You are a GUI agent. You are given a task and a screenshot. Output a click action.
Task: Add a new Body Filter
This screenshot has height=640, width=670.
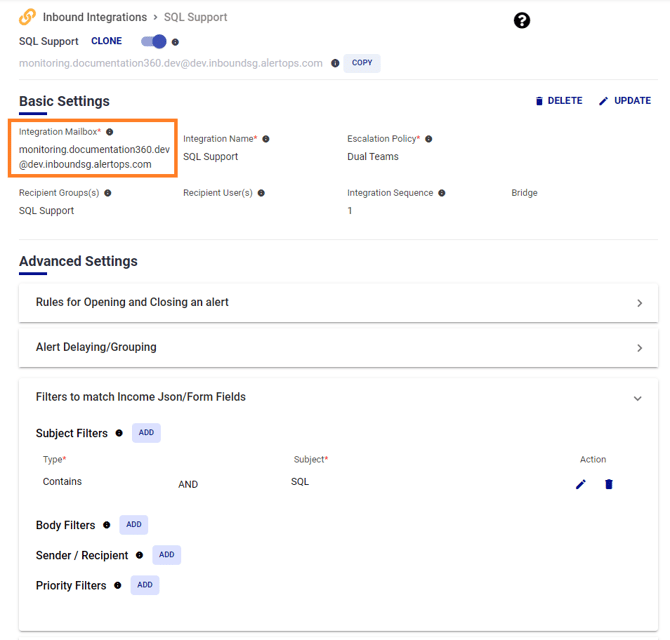(134, 525)
